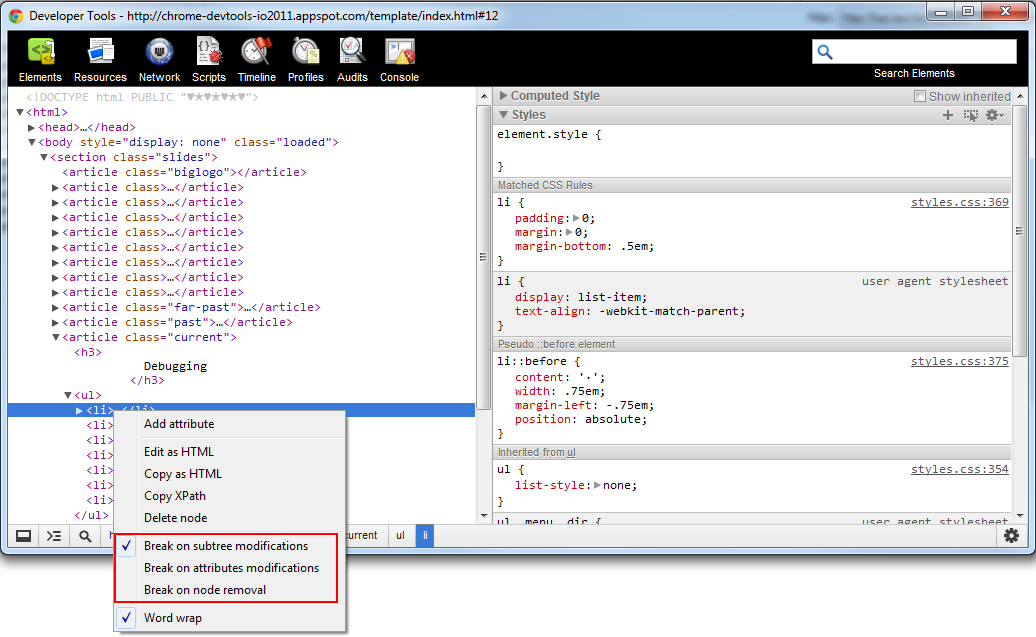Switch to the Resources panel
Screen dimensions: 1036x637
coord(100,59)
